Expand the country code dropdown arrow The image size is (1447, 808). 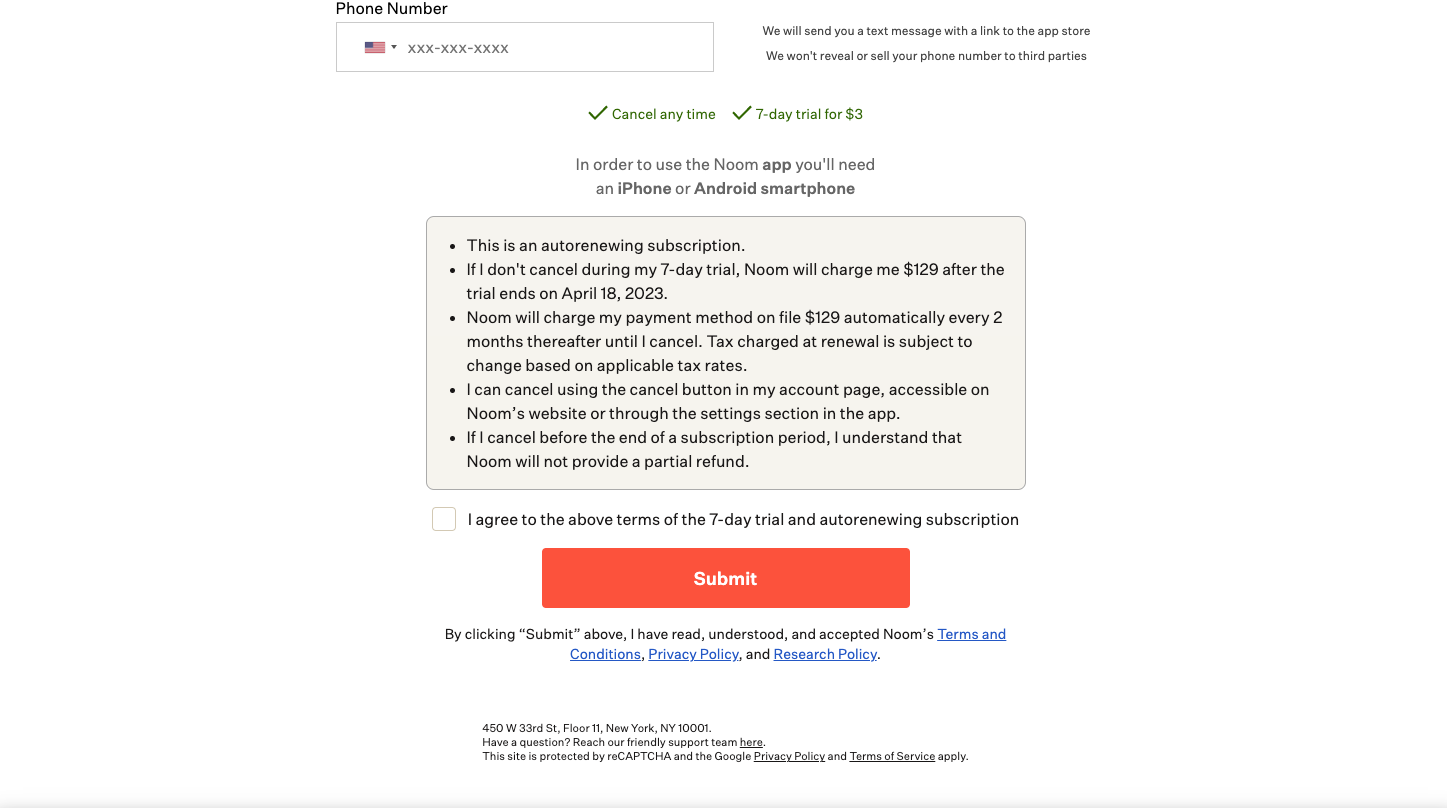(x=394, y=47)
